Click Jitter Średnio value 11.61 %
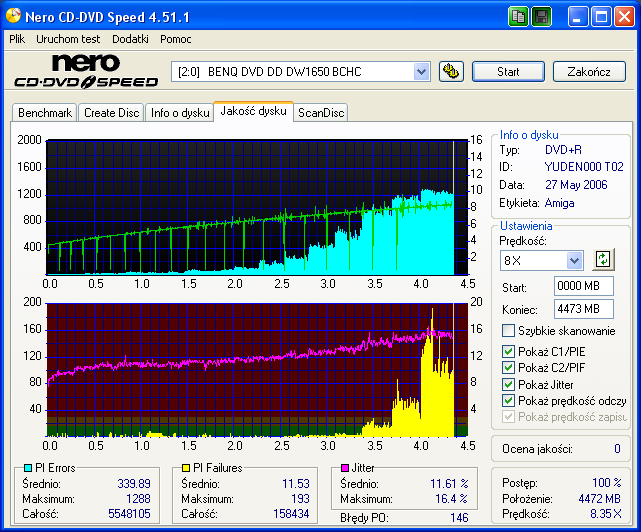The width and height of the screenshot is (641, 532). tap(449, 484)
